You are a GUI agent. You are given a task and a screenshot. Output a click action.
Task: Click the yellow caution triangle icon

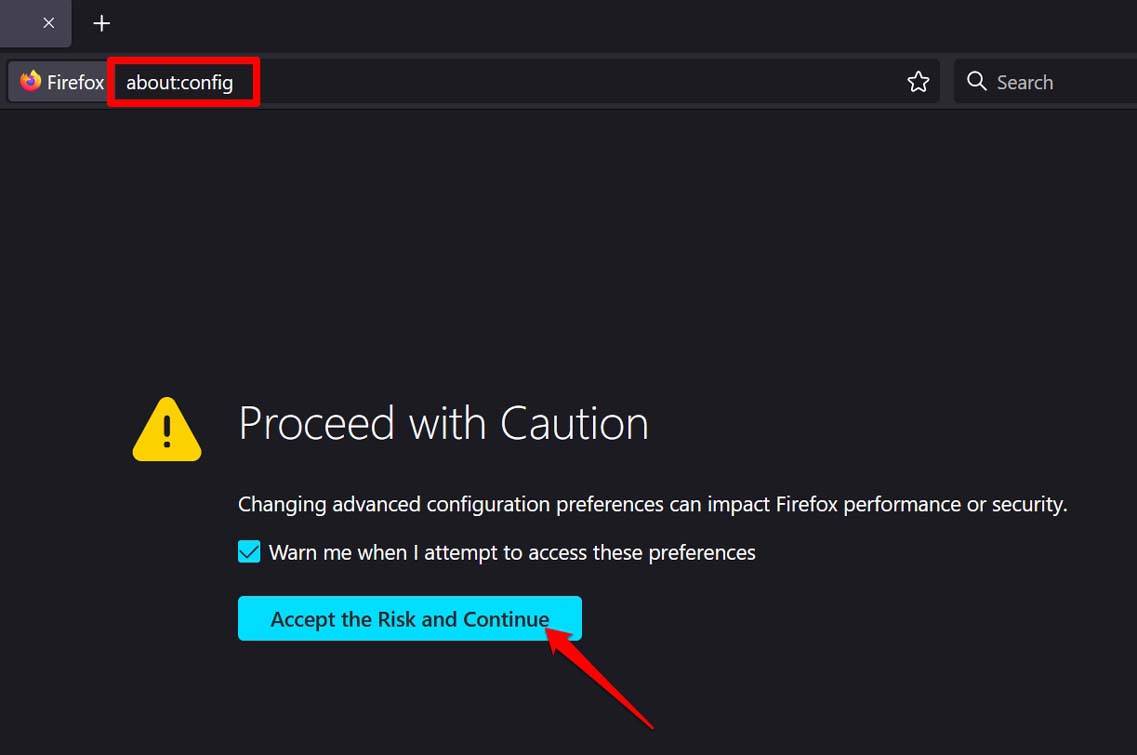click(x=166, y=428)
